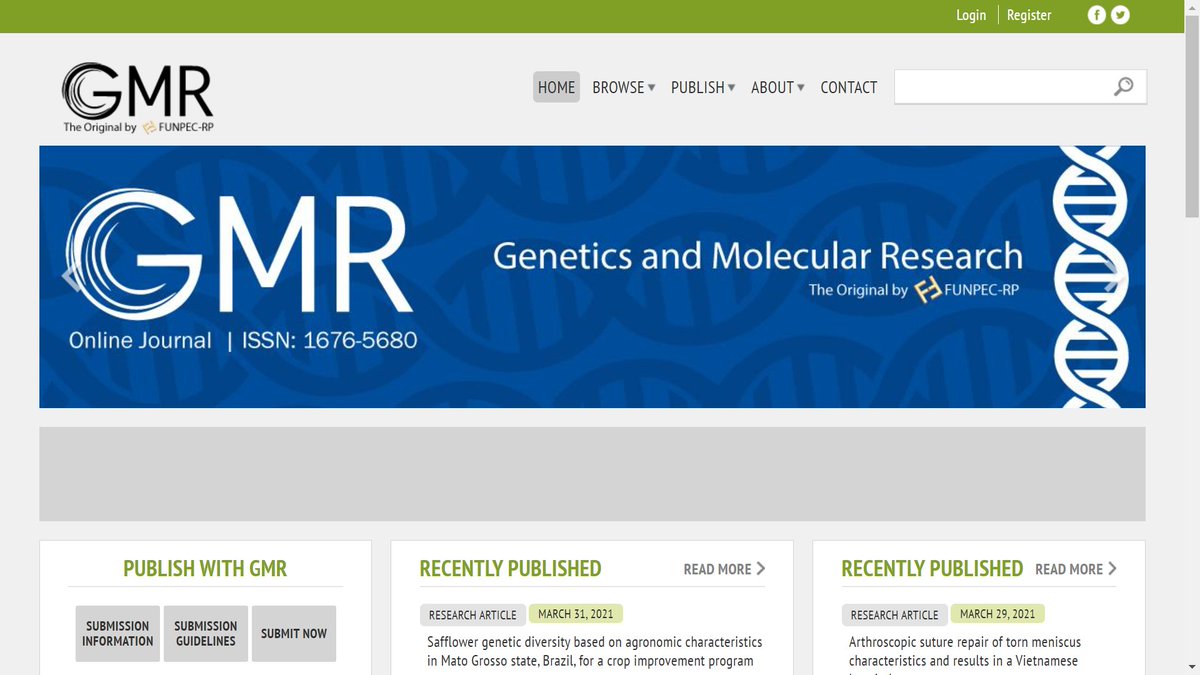Open the Facebook icon in top bar
This screenshot has width=1200, height=675.
coord(1097,15)
